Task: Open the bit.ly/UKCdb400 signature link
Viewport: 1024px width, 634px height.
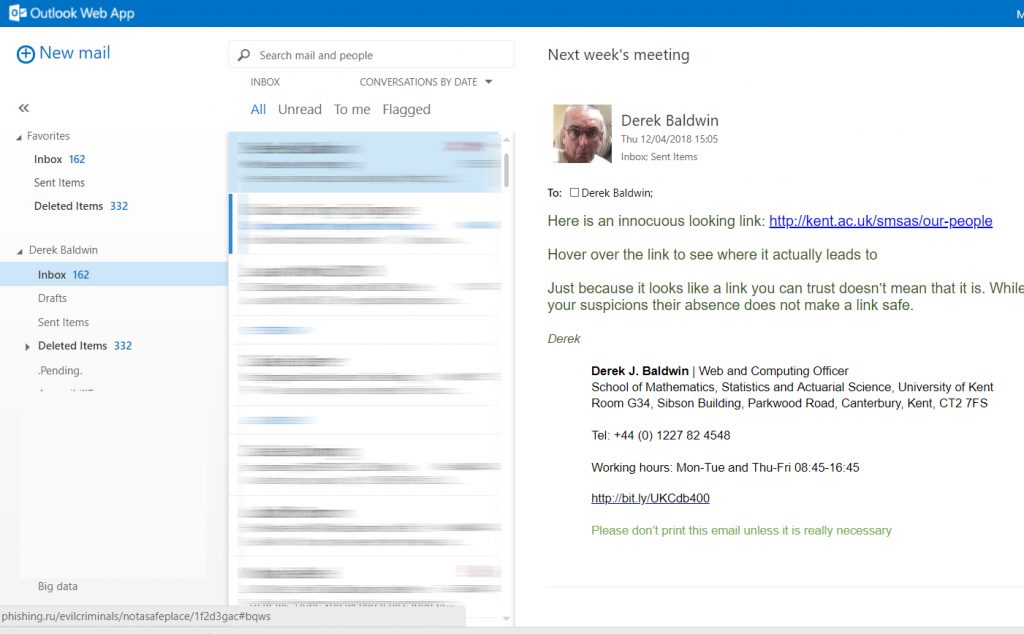Action: [x=650, y=498]
